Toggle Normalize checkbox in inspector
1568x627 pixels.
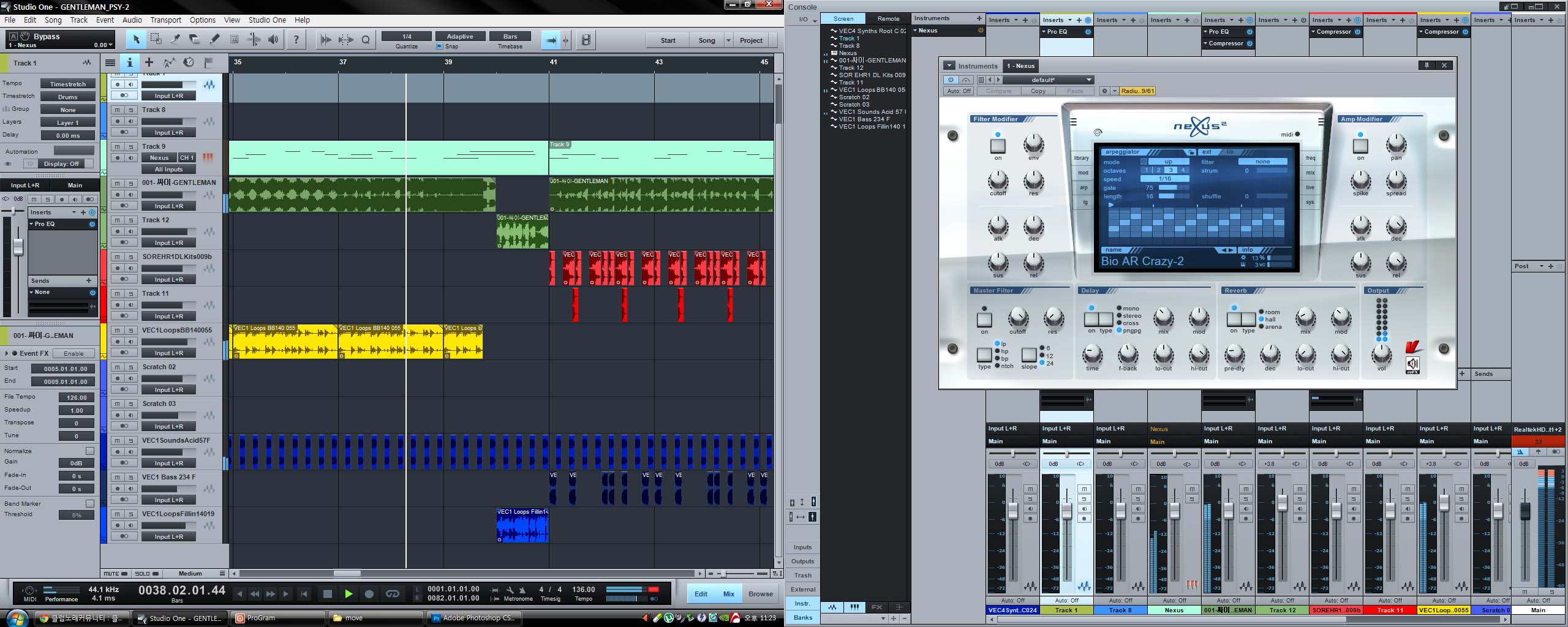90,451
